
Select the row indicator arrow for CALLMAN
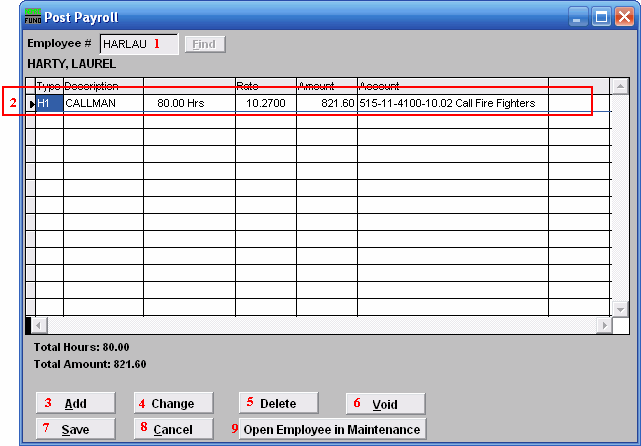(x=31, y=103)
